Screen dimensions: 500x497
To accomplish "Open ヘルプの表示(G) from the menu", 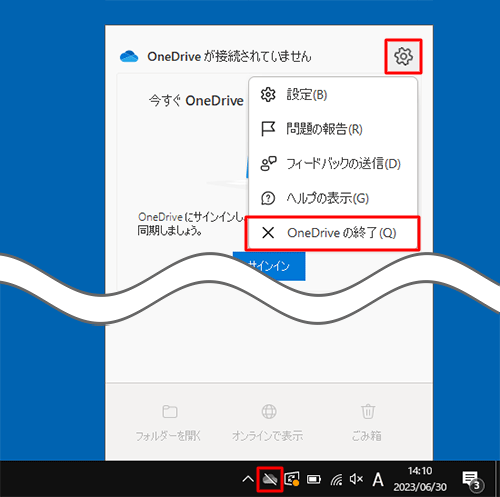I will pos(333,198).
